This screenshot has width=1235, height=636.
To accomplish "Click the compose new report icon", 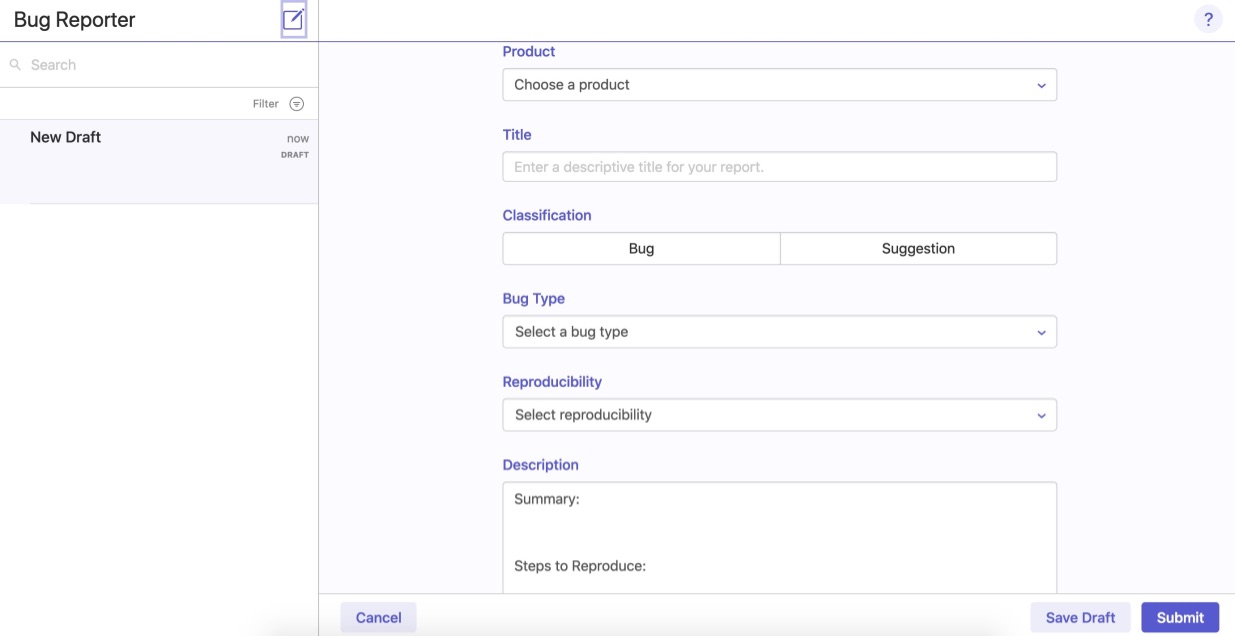I will pyautogui.click(x=293, y=19).
